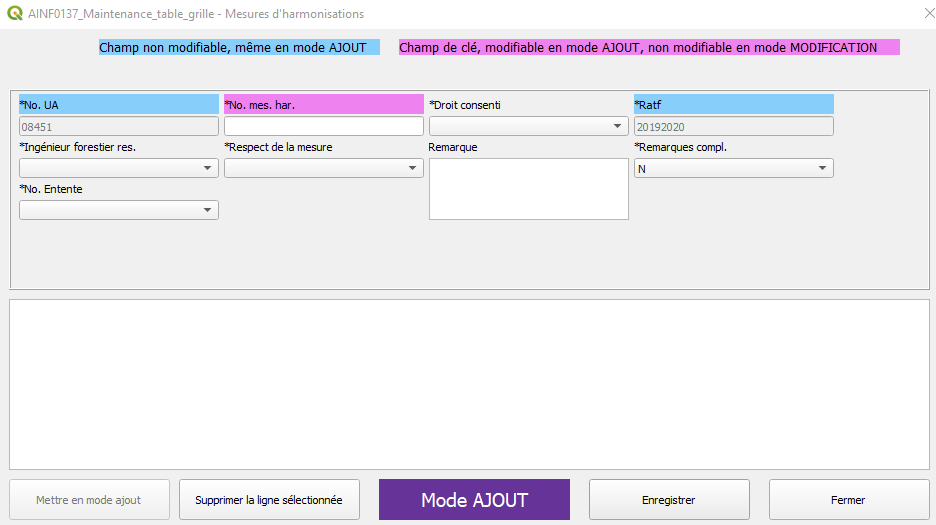Click inside the empty records grid area

(x=469, y=384)
